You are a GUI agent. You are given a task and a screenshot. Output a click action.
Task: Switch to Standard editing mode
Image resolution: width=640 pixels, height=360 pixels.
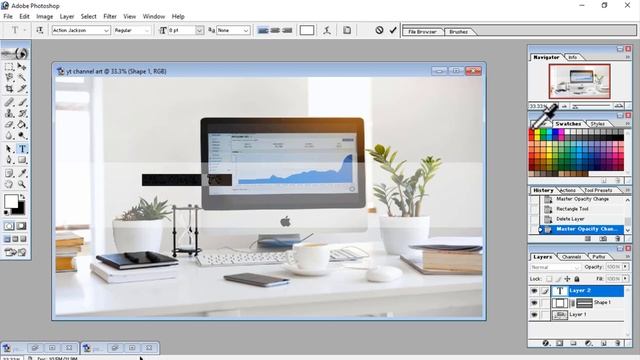tap(9, 226)
